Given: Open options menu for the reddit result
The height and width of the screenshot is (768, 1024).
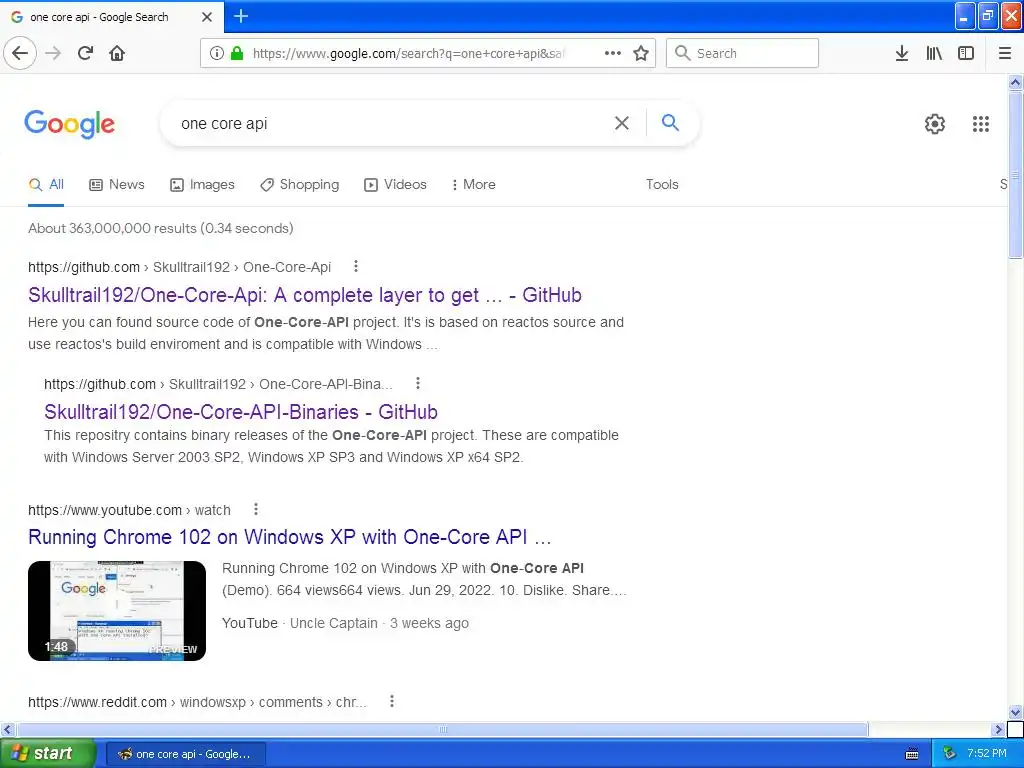Looking at the screenshot, I should (392, 701).
